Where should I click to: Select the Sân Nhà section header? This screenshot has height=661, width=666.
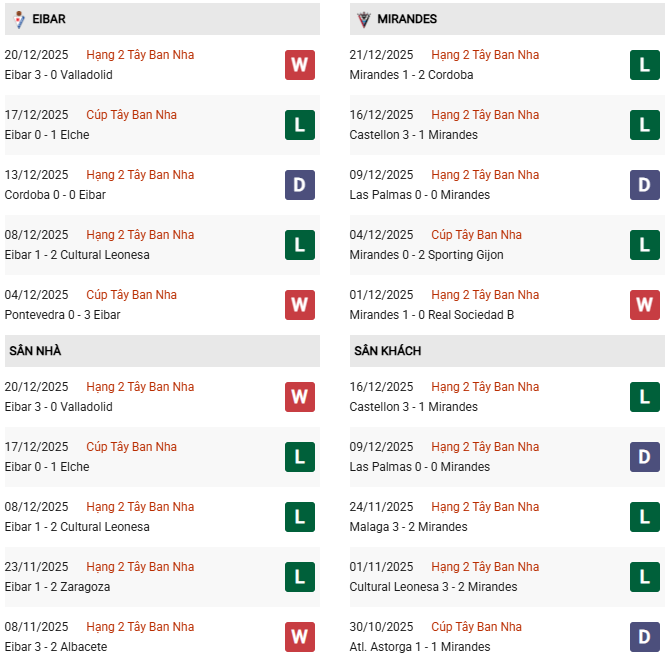point(35,351)
